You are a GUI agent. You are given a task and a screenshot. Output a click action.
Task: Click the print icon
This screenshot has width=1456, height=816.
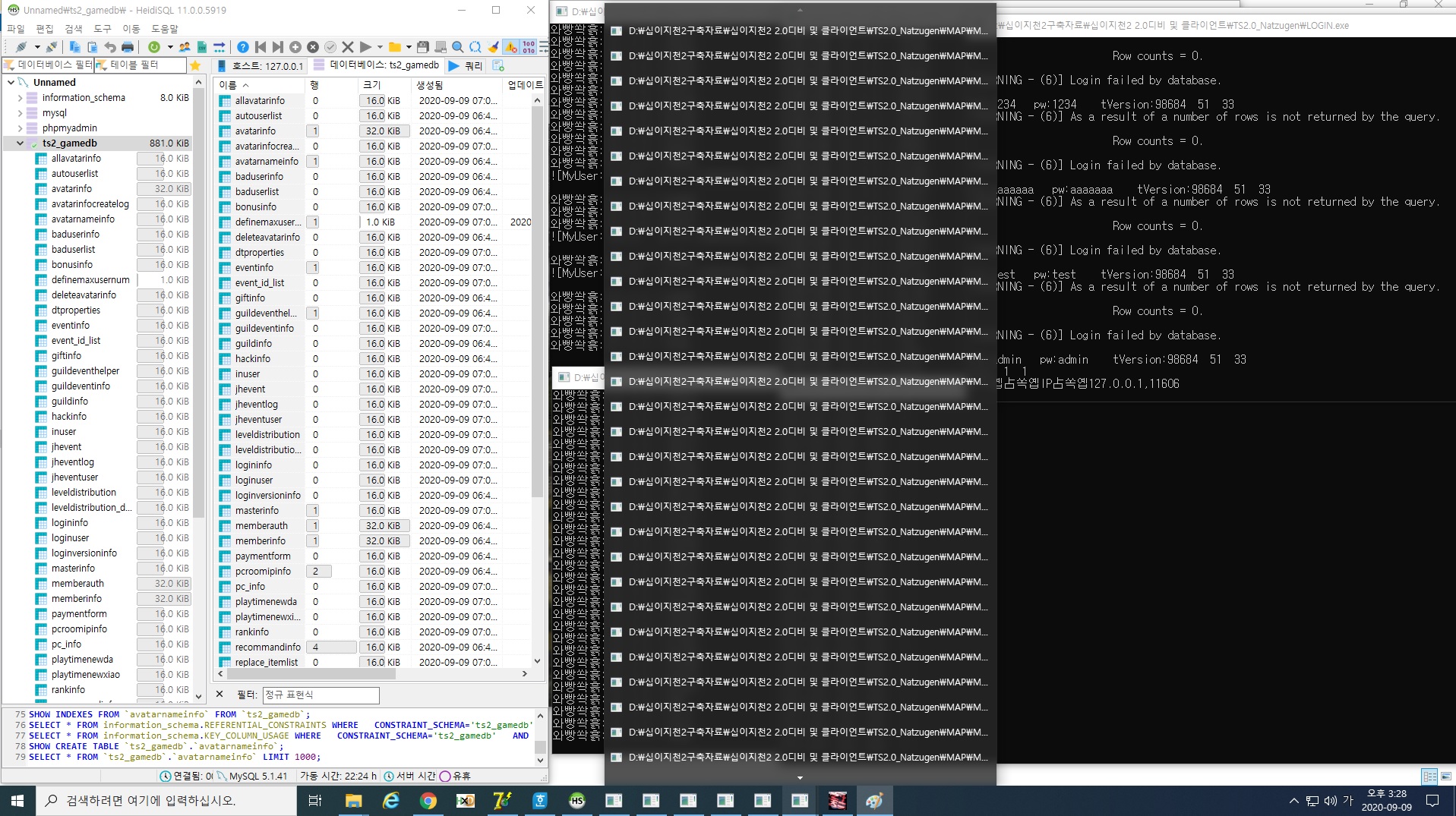[x=128, y=47]
